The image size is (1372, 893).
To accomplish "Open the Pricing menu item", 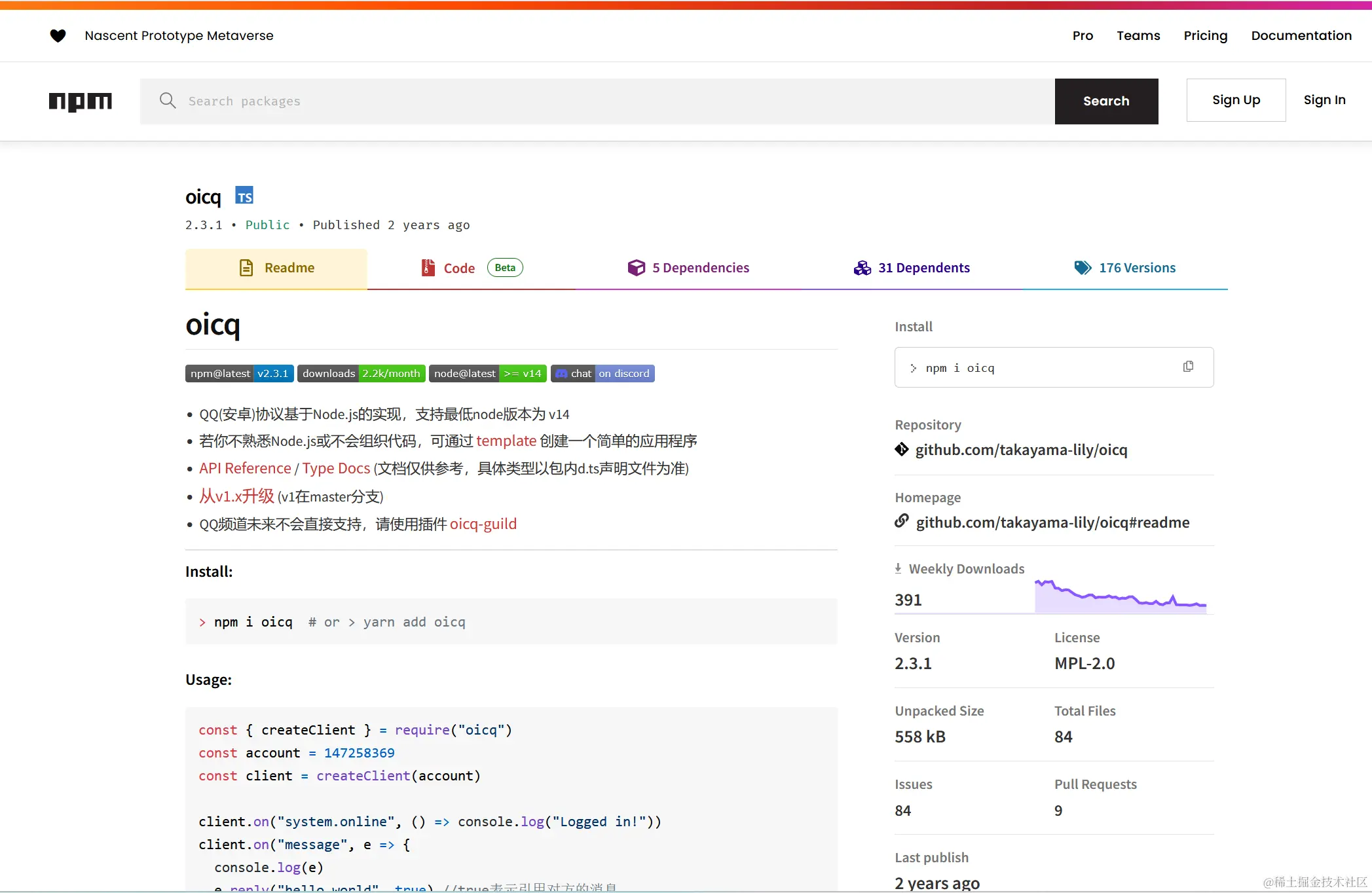I will (1205, 35).
